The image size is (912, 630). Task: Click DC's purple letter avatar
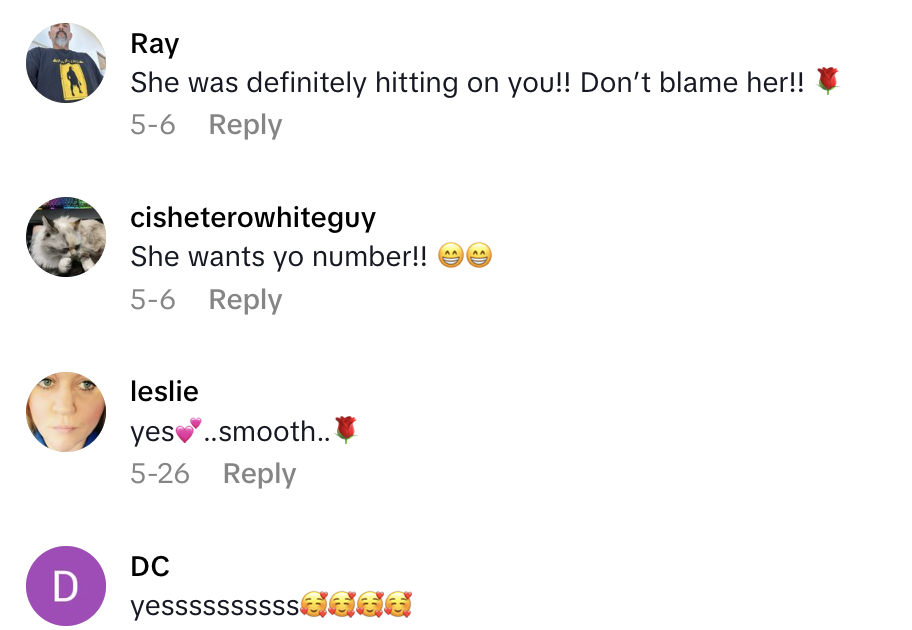[66, 586]
